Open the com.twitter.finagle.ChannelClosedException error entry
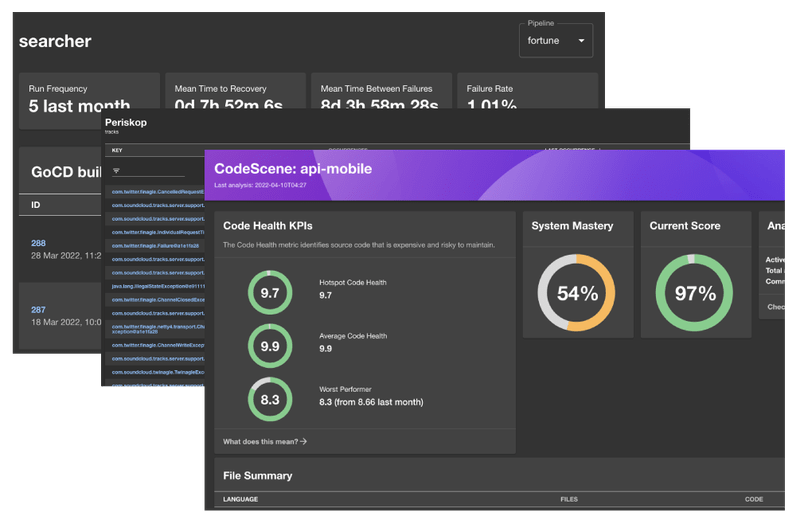 click(x=158, y=300)
